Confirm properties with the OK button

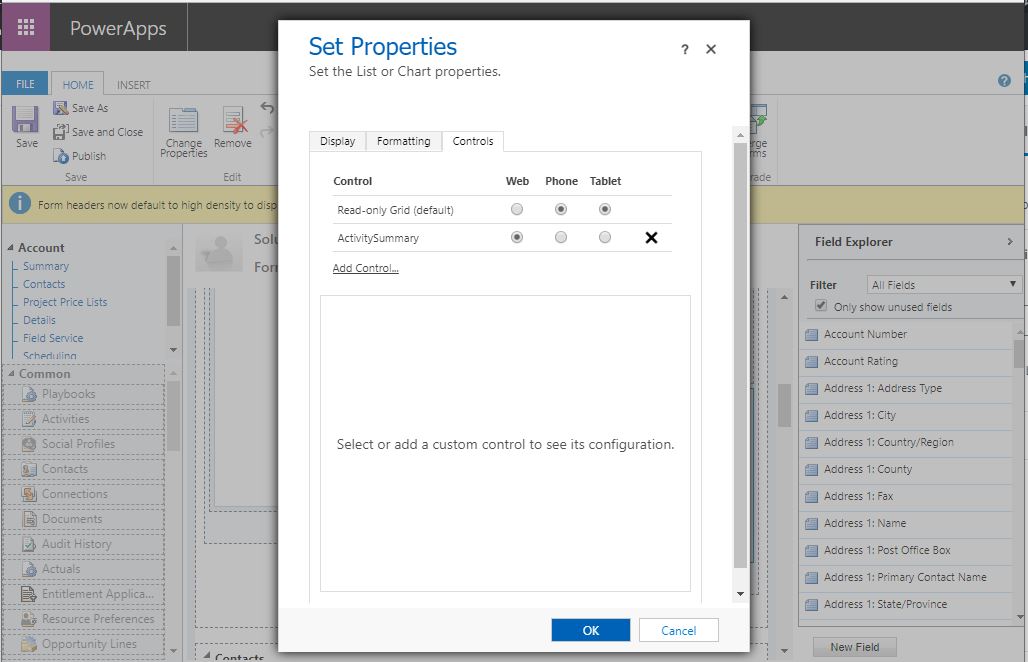pyautogui.click(x=589, y=630)
